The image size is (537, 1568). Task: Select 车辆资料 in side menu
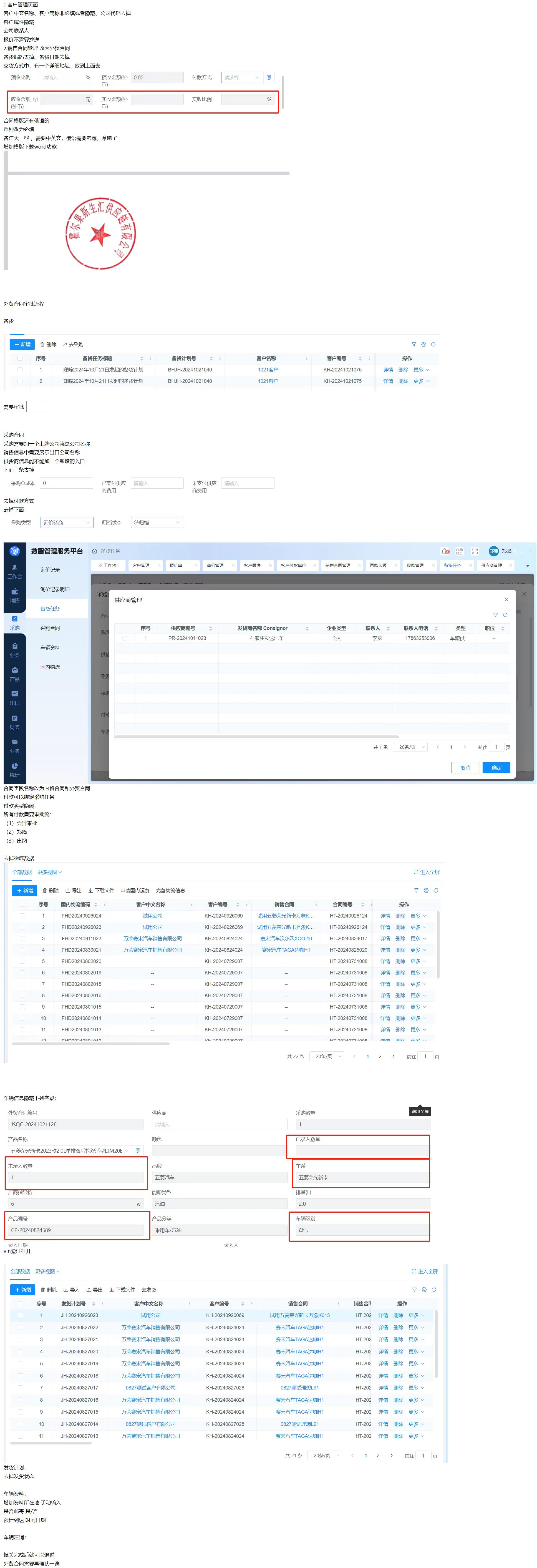[51, 648]
